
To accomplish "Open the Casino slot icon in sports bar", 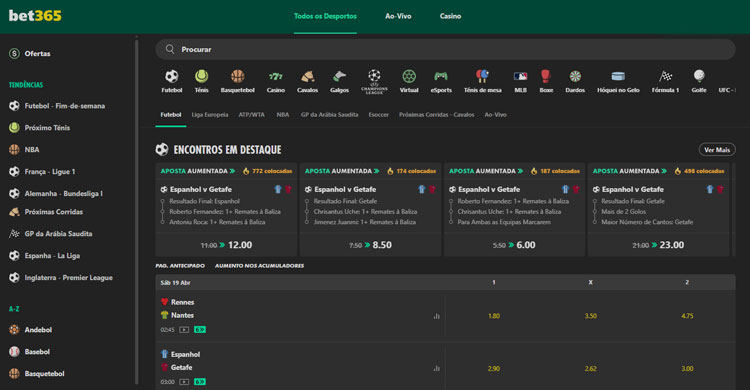I will (x=276, y=76).
